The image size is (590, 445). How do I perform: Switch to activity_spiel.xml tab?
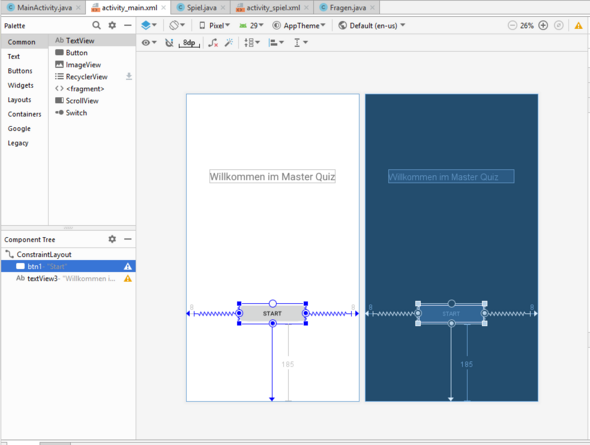273,7
